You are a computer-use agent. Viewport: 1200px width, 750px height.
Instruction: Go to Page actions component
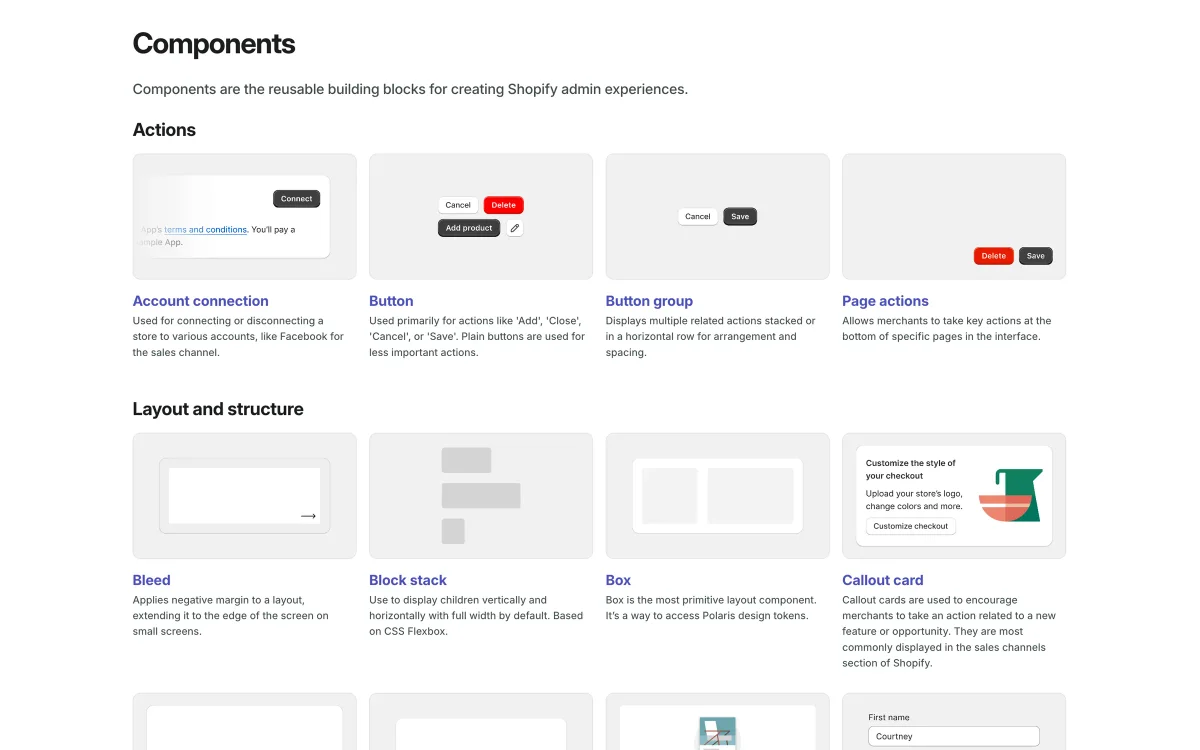[x=885, y=301]
